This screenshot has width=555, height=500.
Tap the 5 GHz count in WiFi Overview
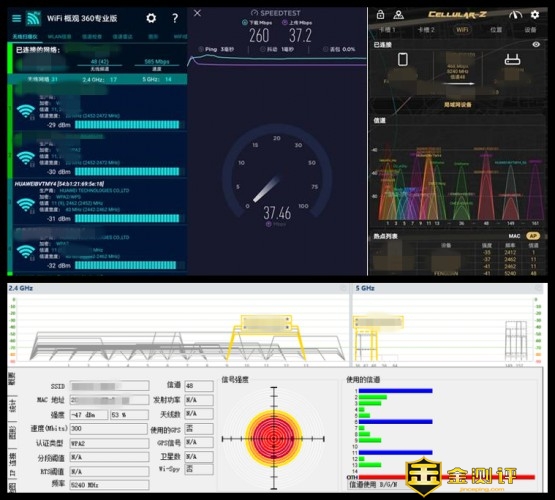(x=157, y=80)
